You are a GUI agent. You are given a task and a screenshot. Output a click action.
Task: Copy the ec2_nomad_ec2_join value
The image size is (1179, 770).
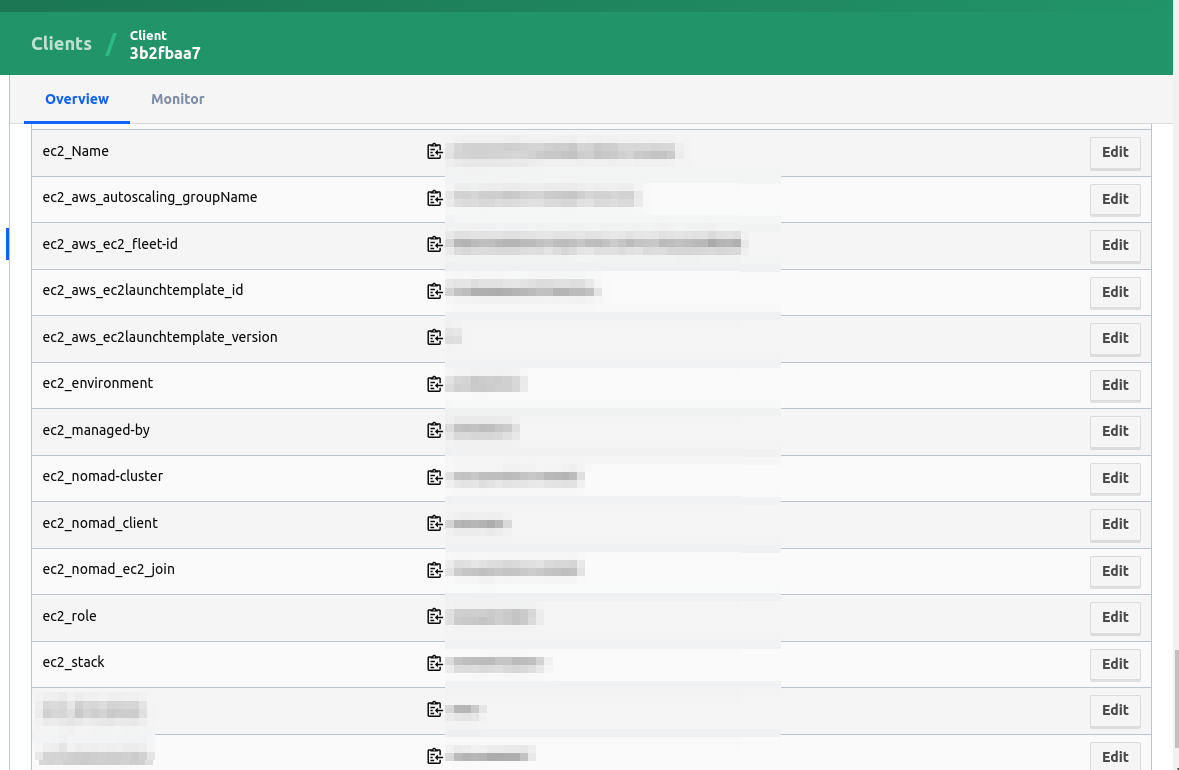click(435, 570)
